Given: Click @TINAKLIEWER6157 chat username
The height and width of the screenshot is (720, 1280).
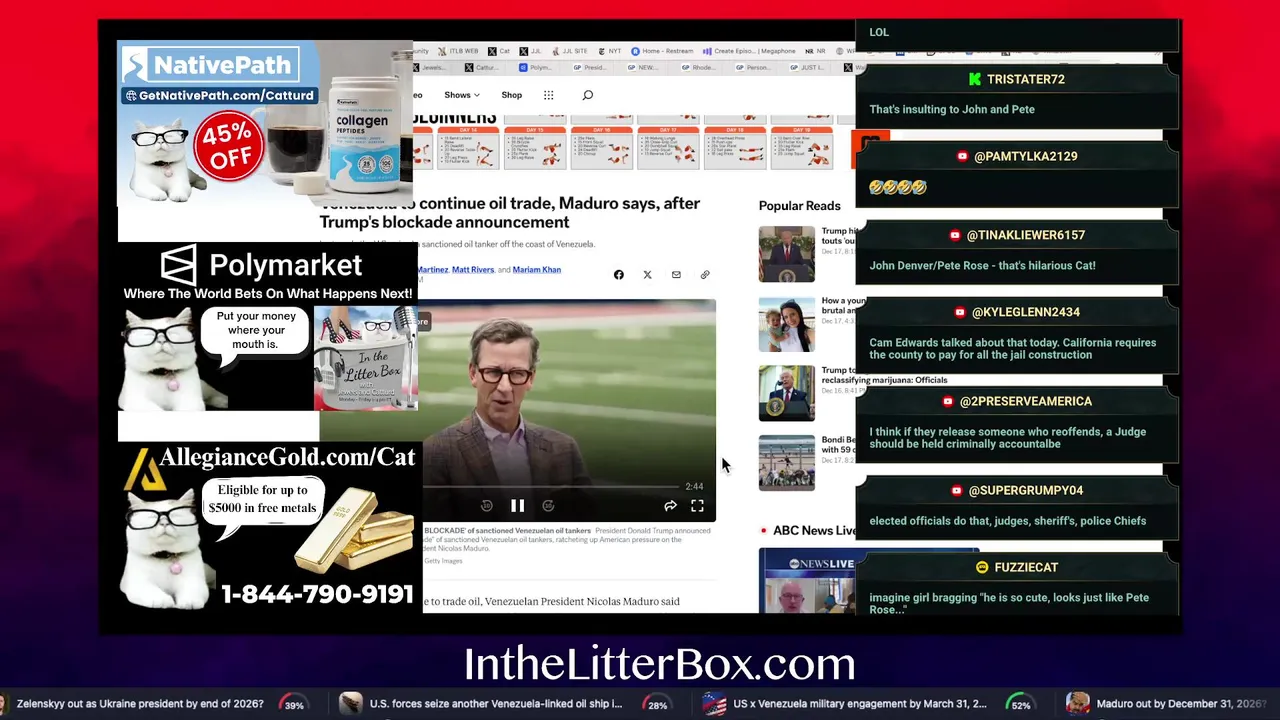Looking at the screenshot, I should [1025, 235].
